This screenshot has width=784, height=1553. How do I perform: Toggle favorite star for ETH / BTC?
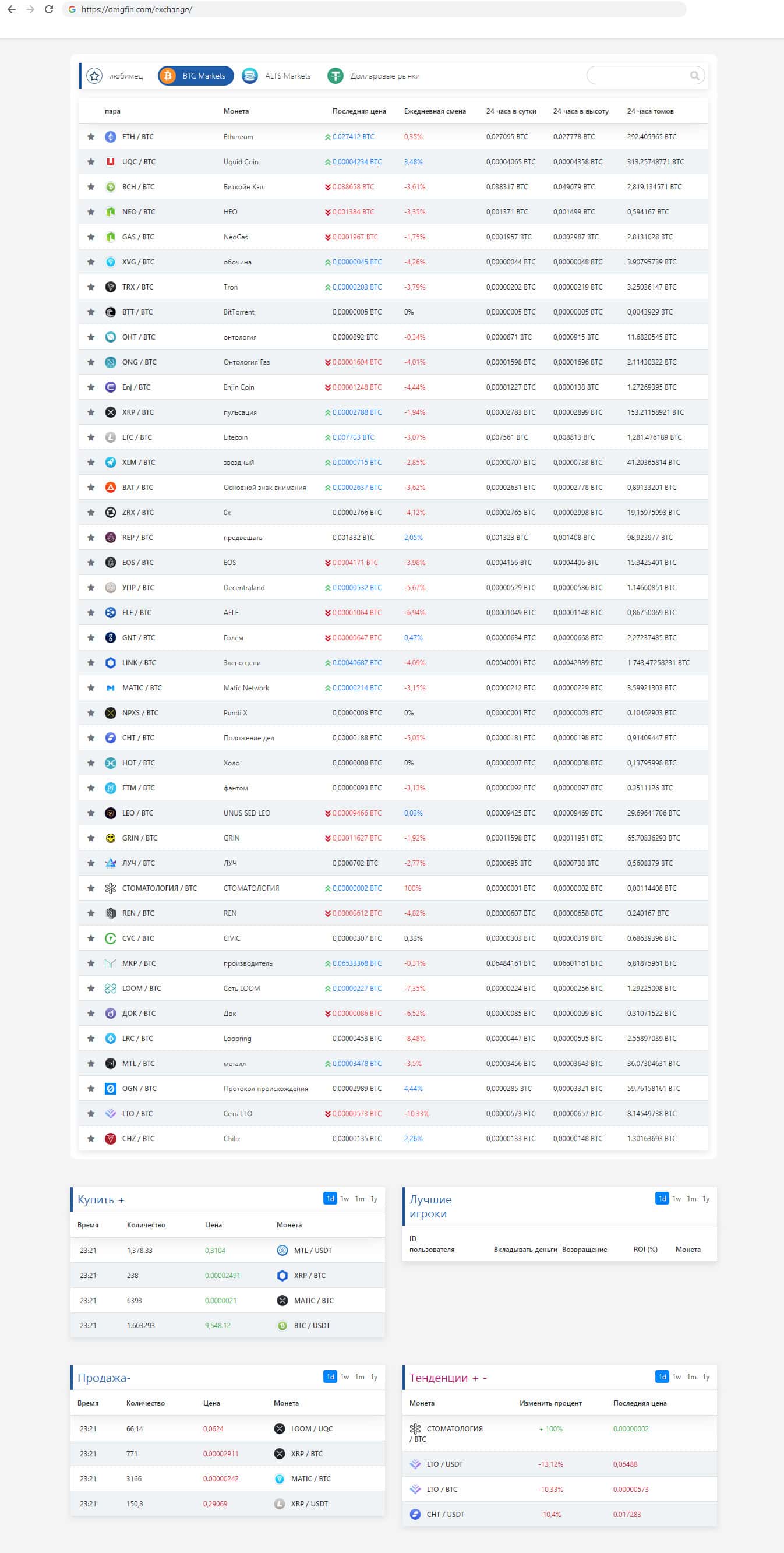[91, 137]
